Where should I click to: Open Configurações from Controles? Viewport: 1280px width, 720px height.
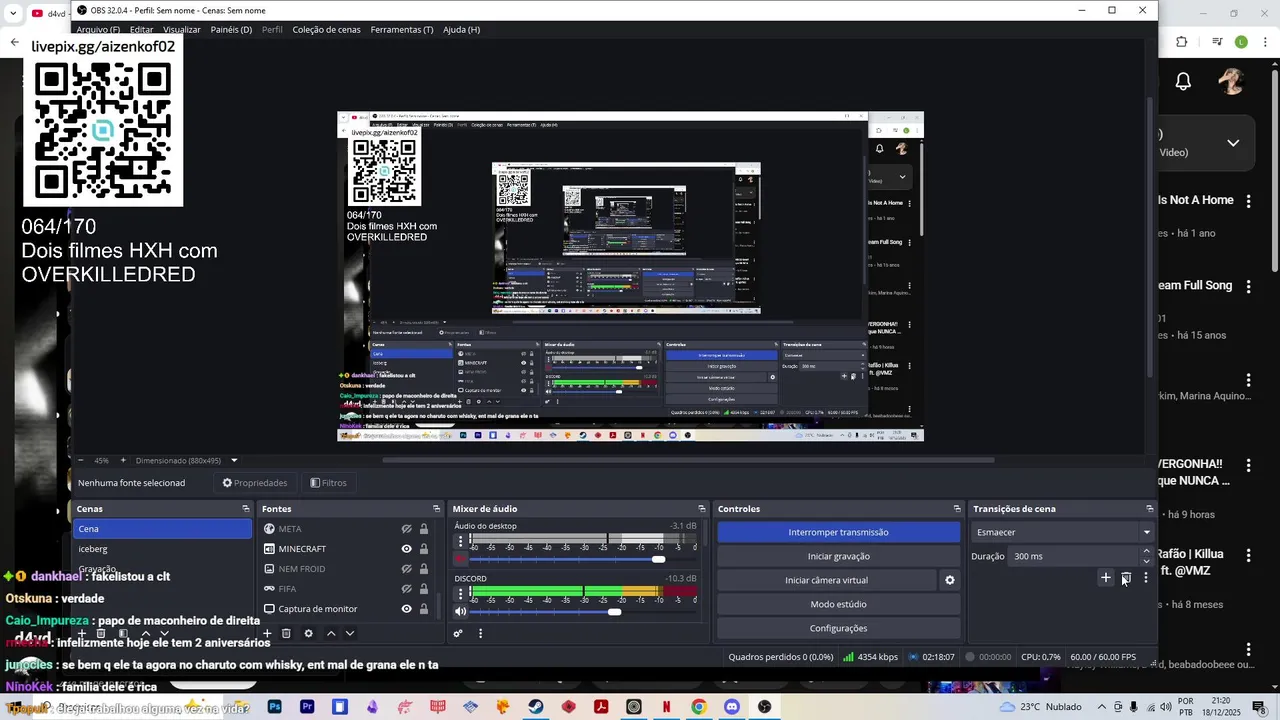point(838,628)
